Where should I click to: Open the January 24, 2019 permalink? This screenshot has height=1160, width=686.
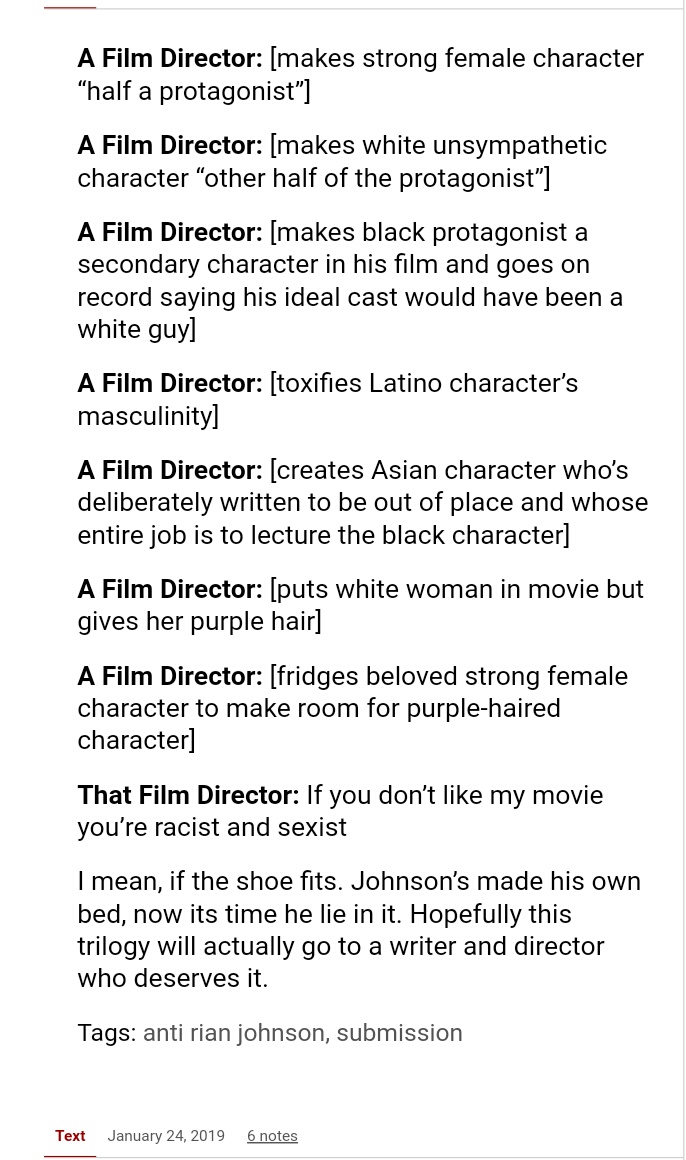pos(166,1136)
